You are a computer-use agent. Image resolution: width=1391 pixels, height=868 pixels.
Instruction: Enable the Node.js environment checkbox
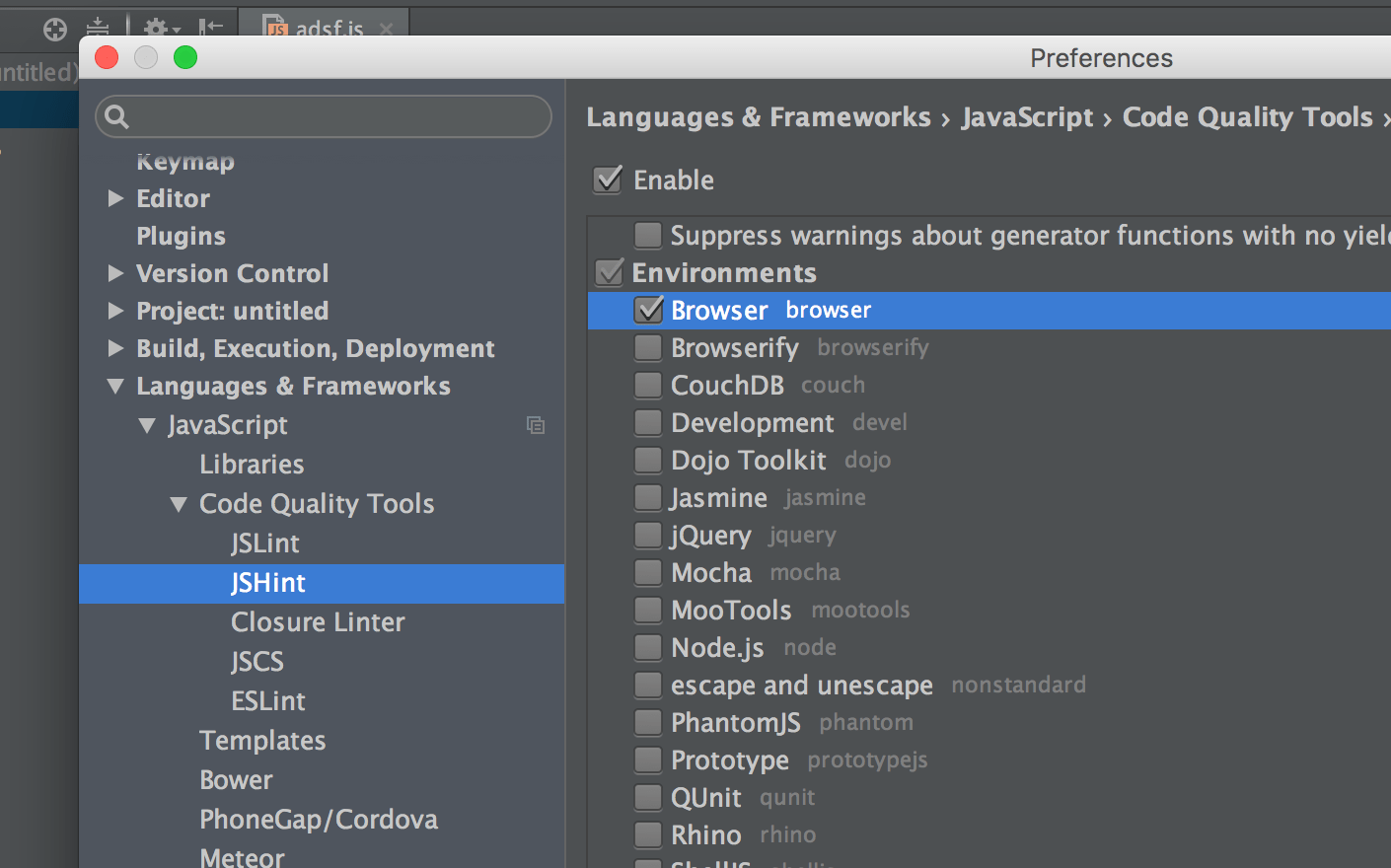[648, 647]
